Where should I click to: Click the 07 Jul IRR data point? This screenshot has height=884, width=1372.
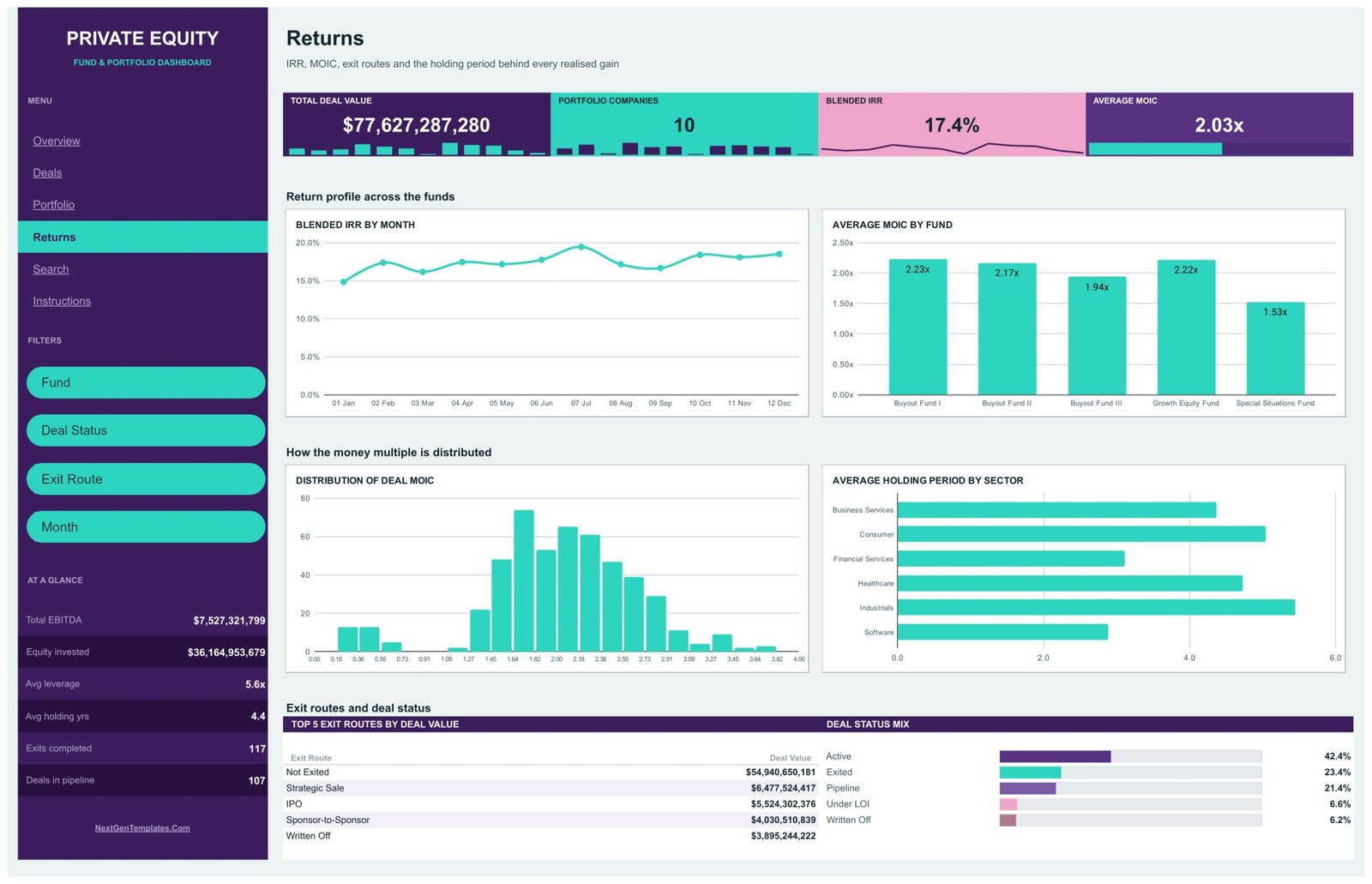coord(581,247)
